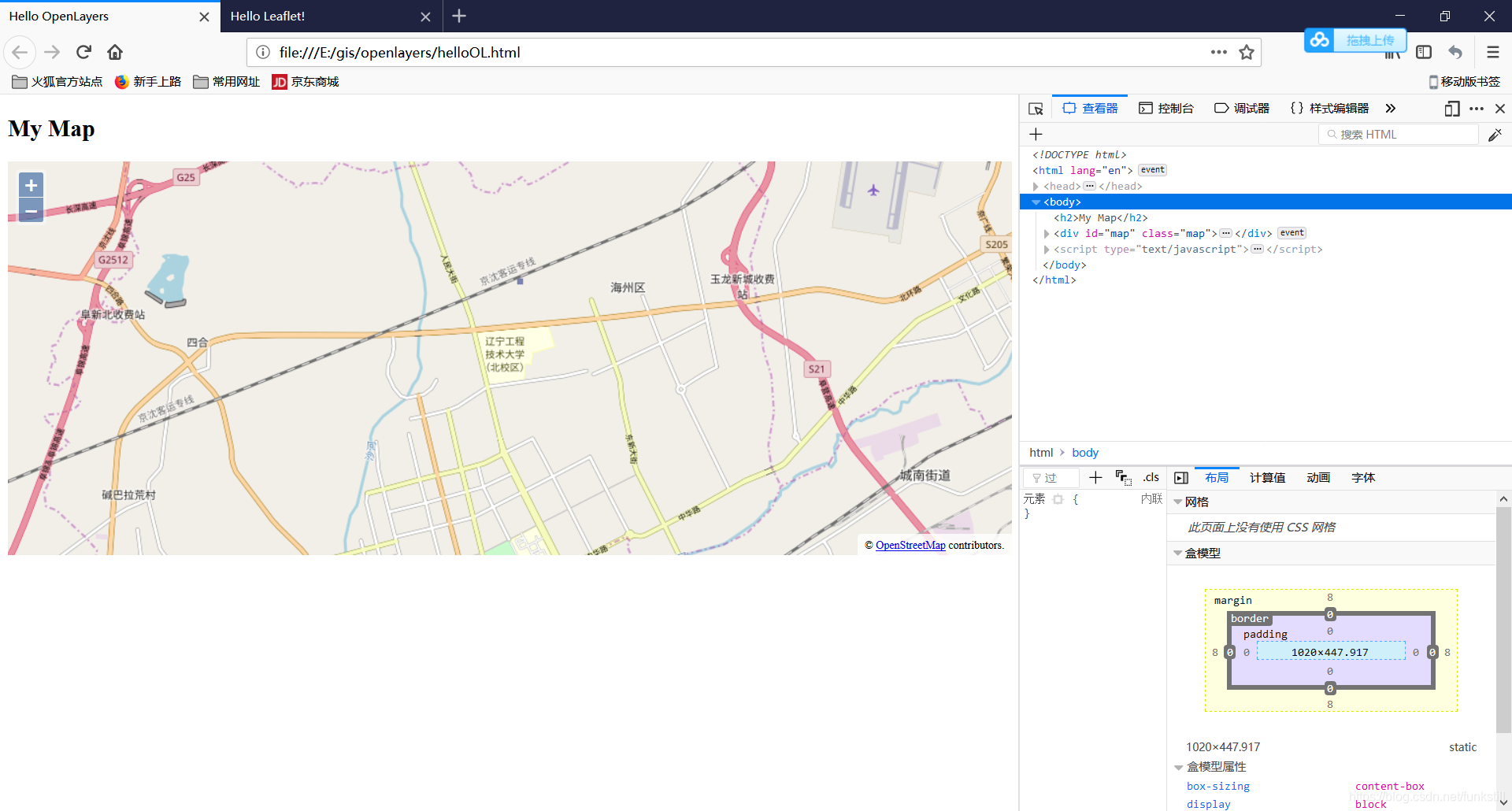Switch to the 样式编辑器 tab
Viewport: 1512px width, 811px height.
coord(1329,109)
